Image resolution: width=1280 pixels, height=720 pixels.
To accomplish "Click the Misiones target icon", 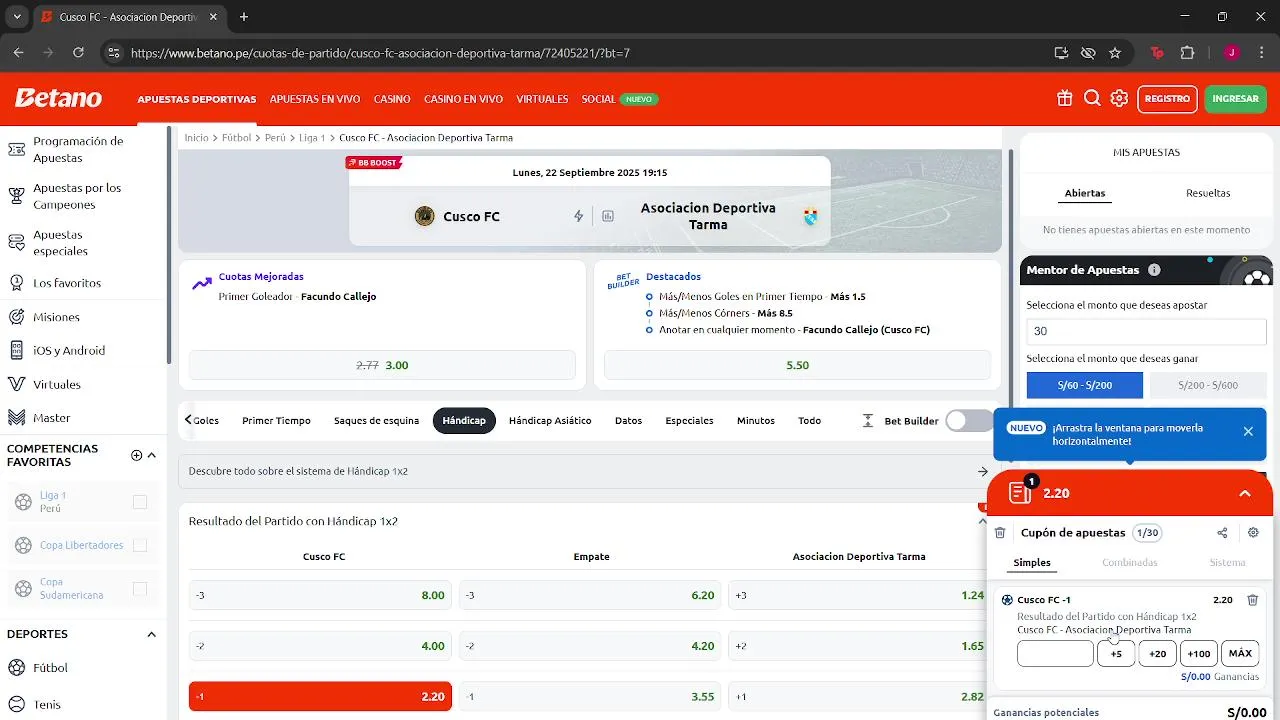I will (x=16, y=317).
